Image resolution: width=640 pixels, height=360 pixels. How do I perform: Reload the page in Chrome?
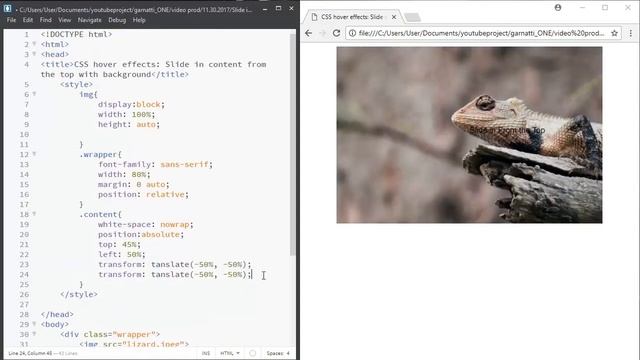pyautogui.click(x=336, y=33)
